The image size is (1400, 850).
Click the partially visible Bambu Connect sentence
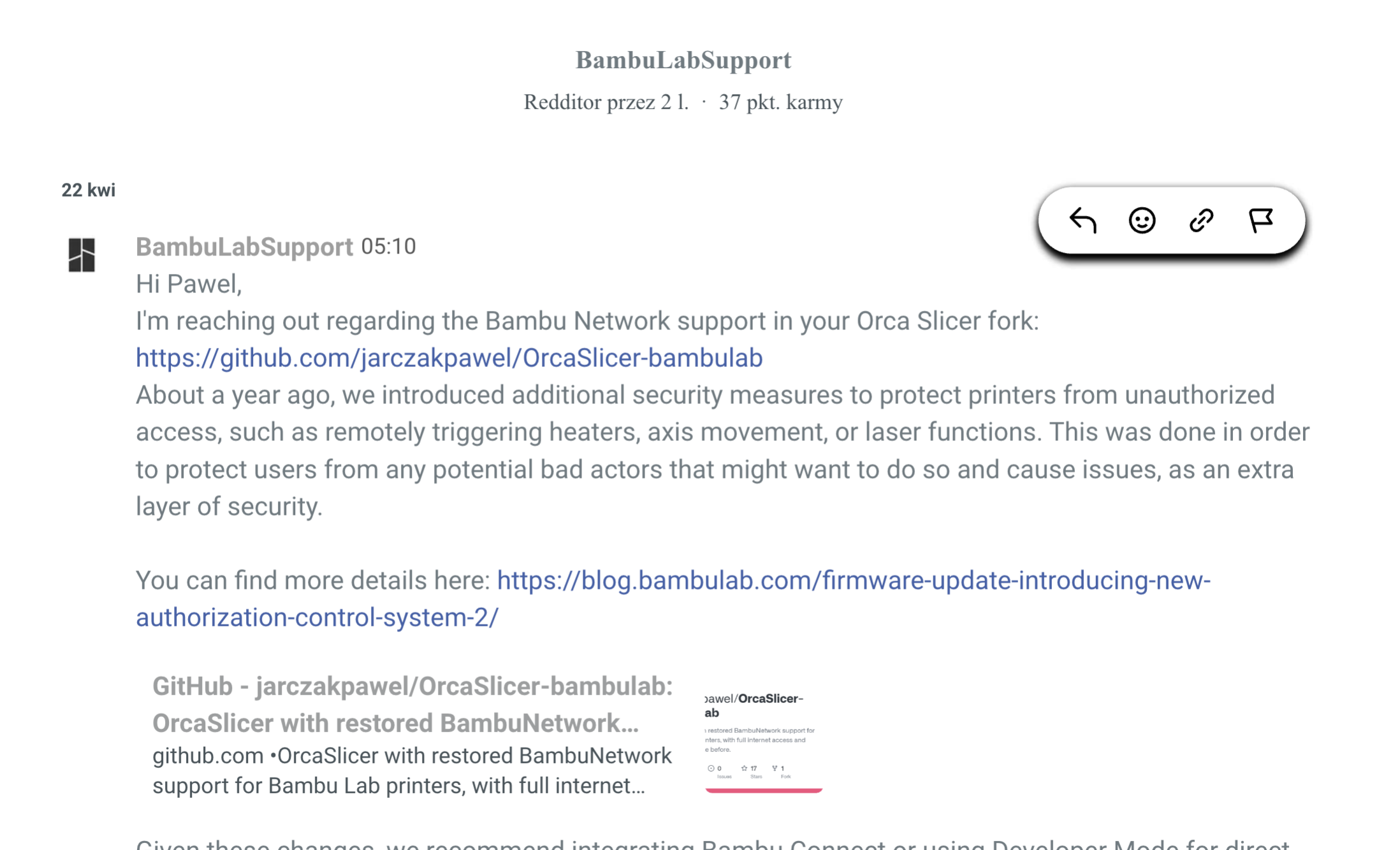712,844
